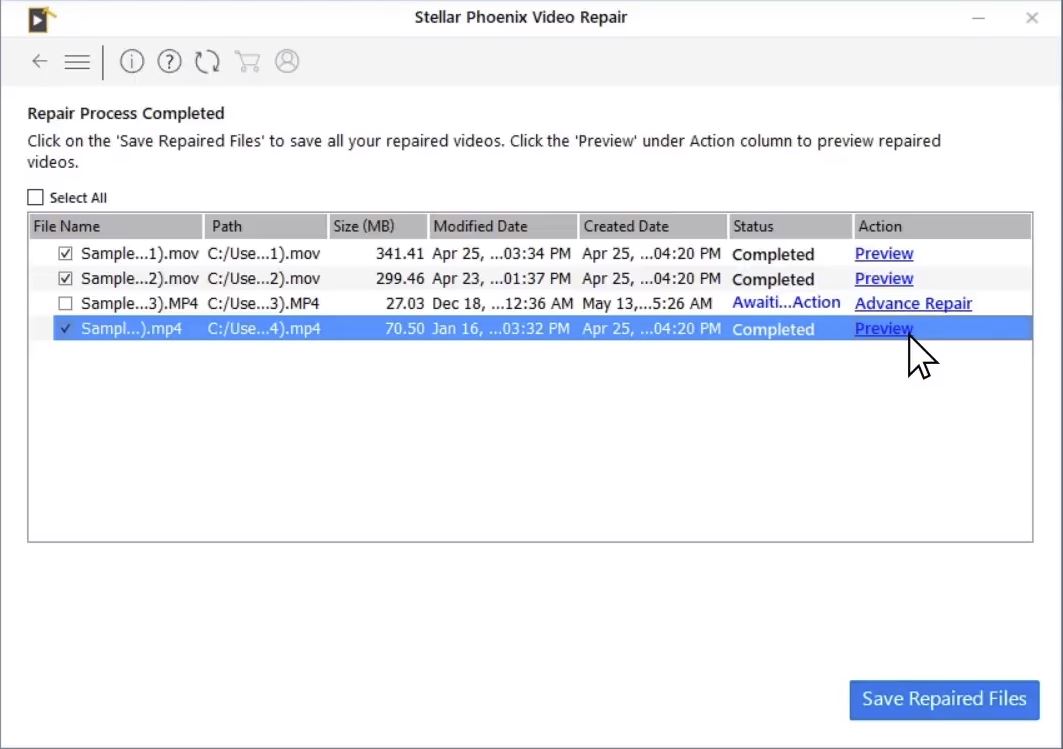Uncheck the Sample...1).mov file checkbox
Image resolution: width=1063 pixels, height=749 pixels.
(x=66, y=254)
